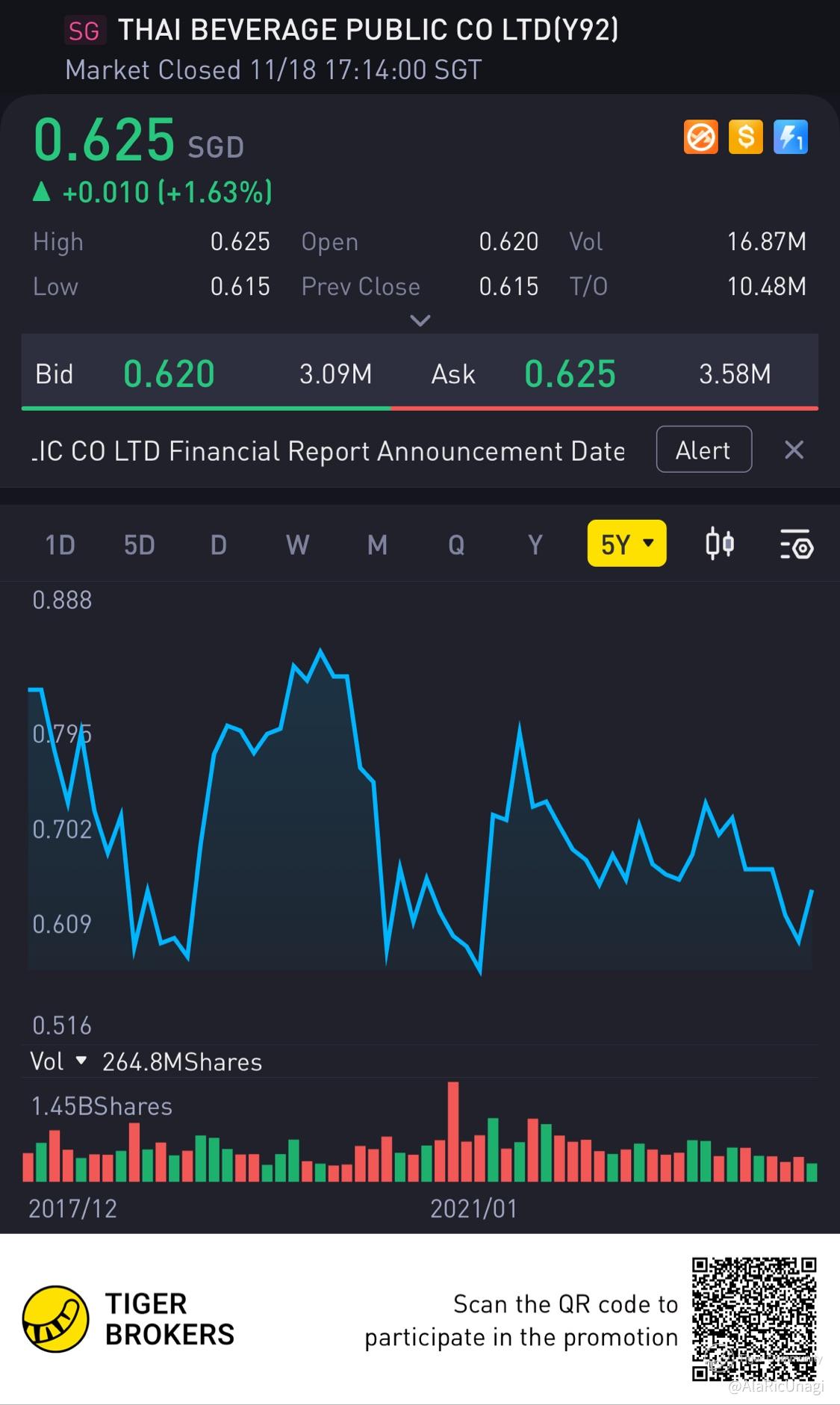Tap the blue lightning Level 1 icon

(790, 137)
